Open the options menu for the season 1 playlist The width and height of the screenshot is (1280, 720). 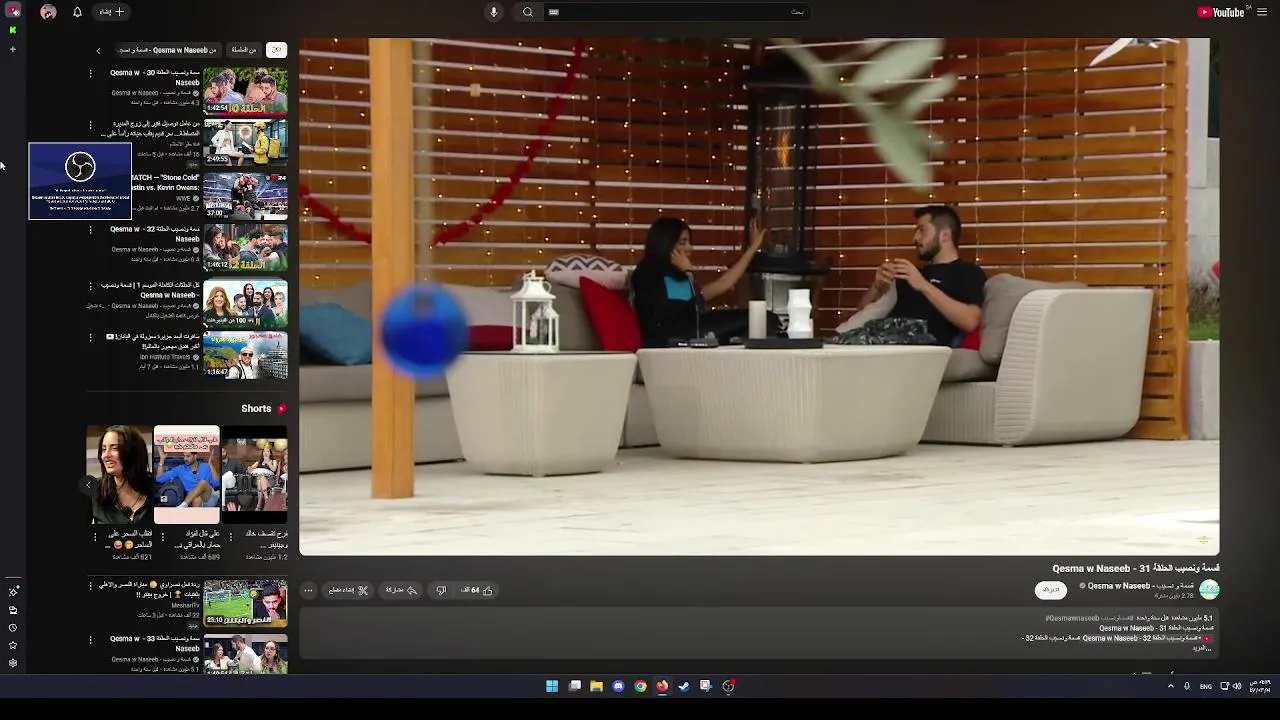[x=90, y=285]
